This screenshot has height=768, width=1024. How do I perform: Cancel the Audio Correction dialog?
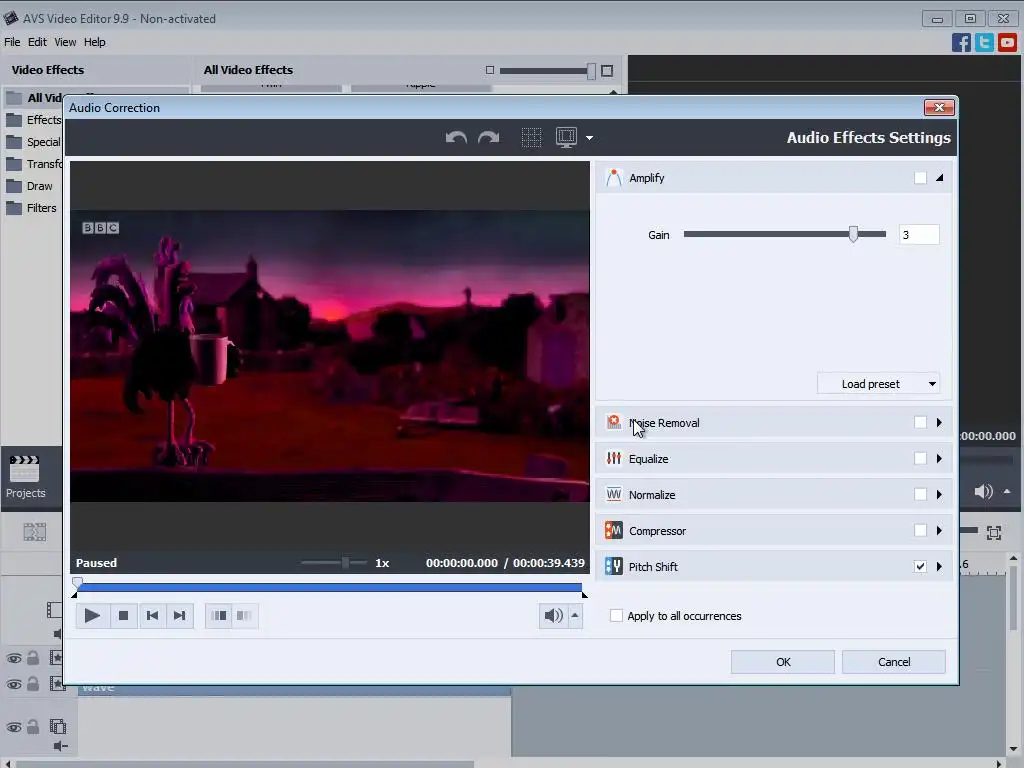893,662
